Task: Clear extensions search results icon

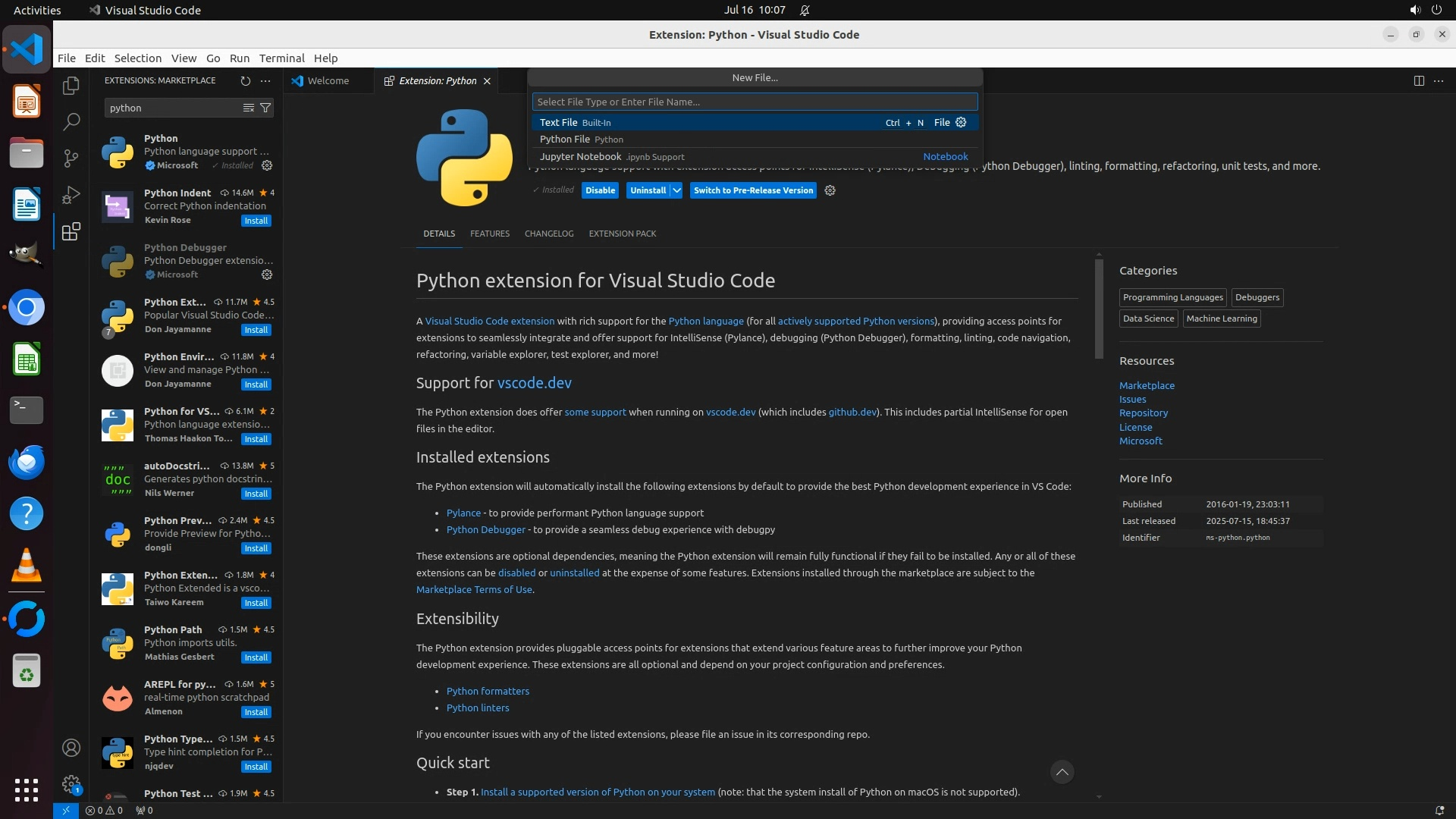Action: [x=248, y=108]
